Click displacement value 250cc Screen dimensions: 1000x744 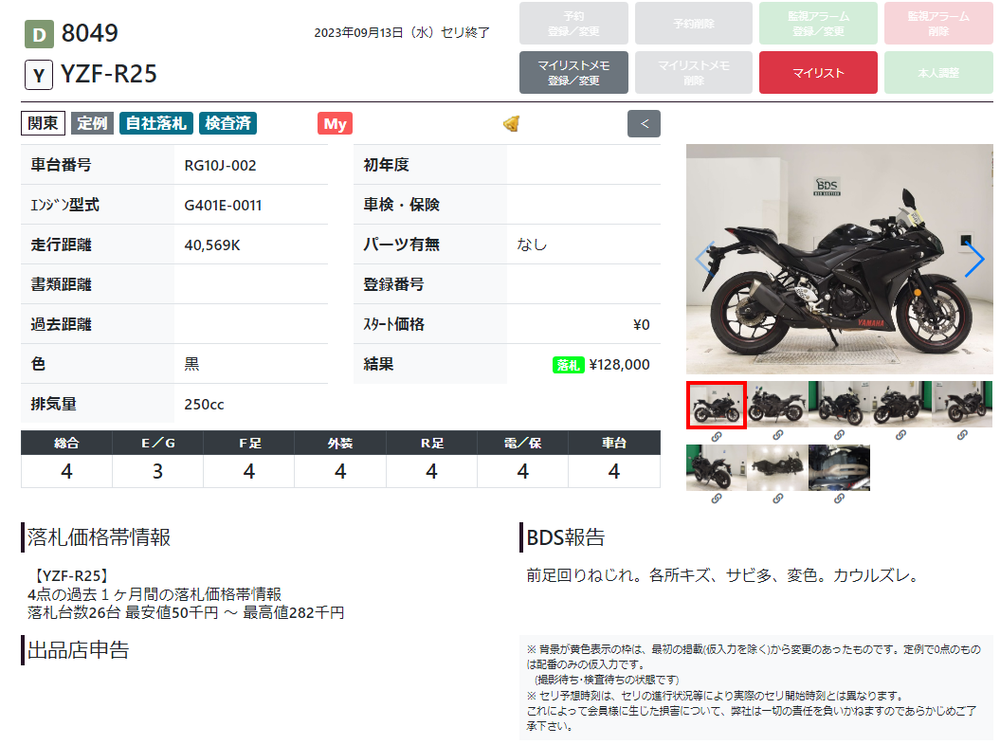coord(204,404)
